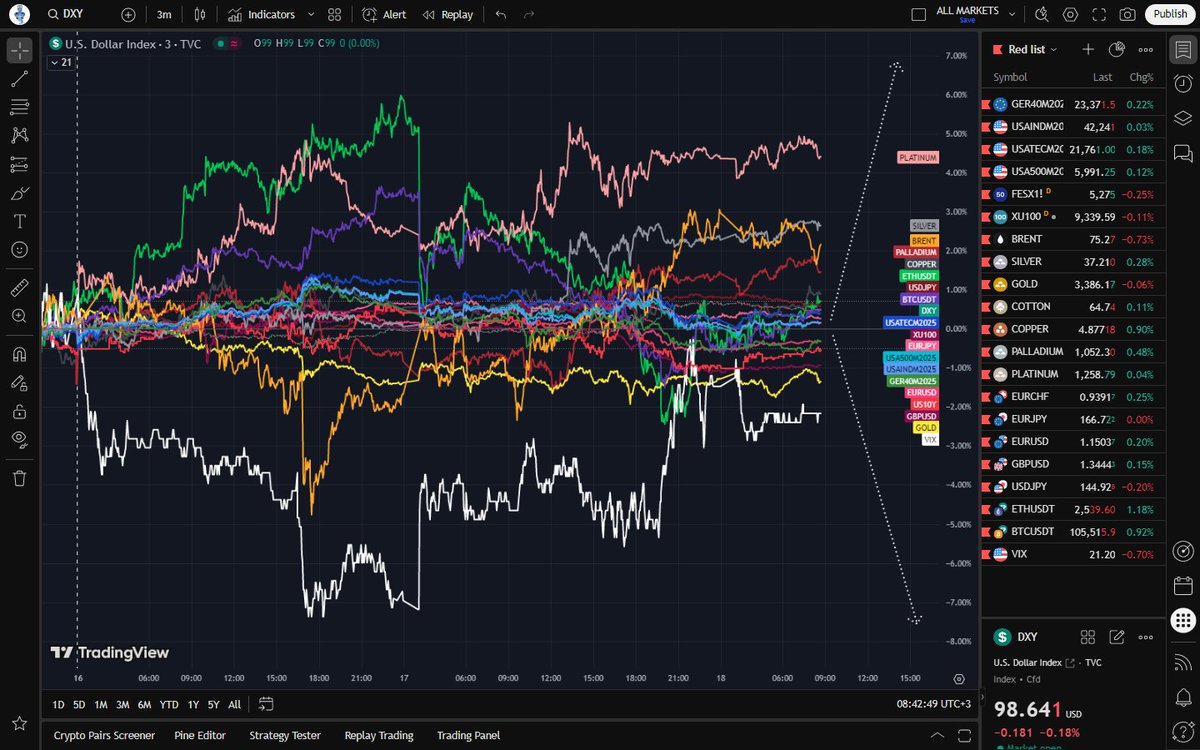This screenshot has width=1200, height=750.
Task: Toggle stay in drawing mode
Action: (19, 382)
